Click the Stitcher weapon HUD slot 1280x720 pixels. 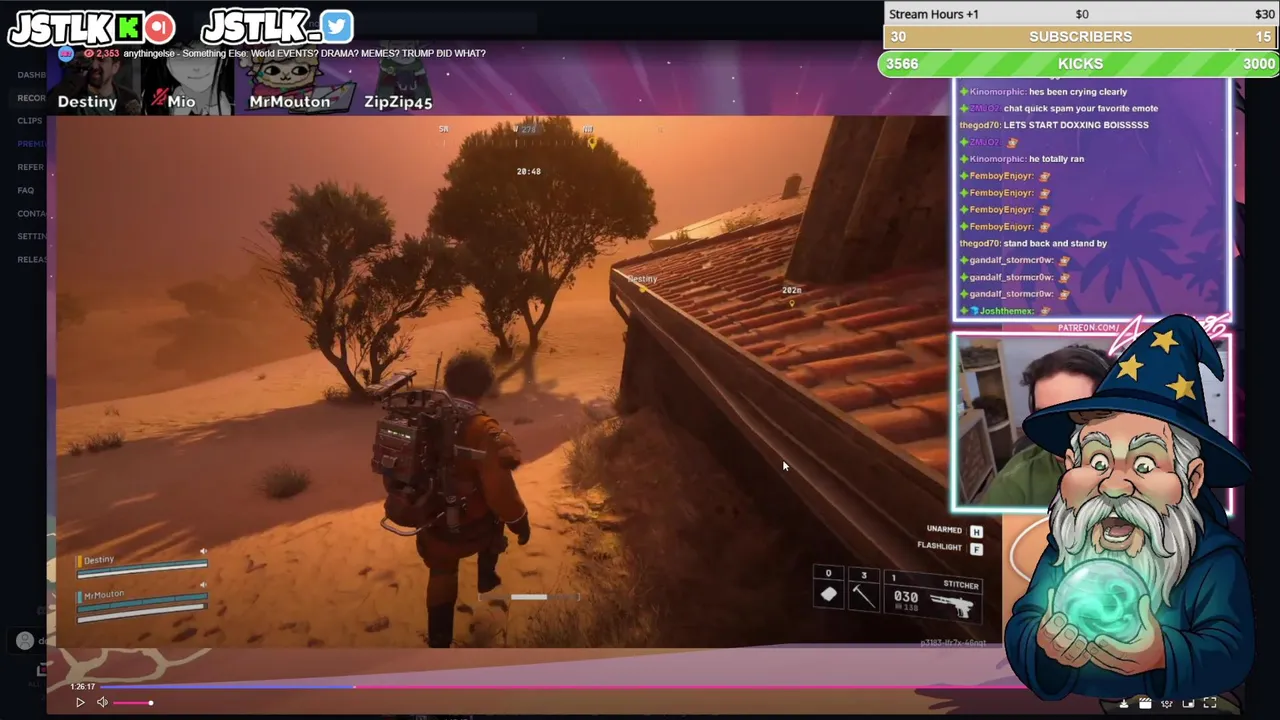933,598
